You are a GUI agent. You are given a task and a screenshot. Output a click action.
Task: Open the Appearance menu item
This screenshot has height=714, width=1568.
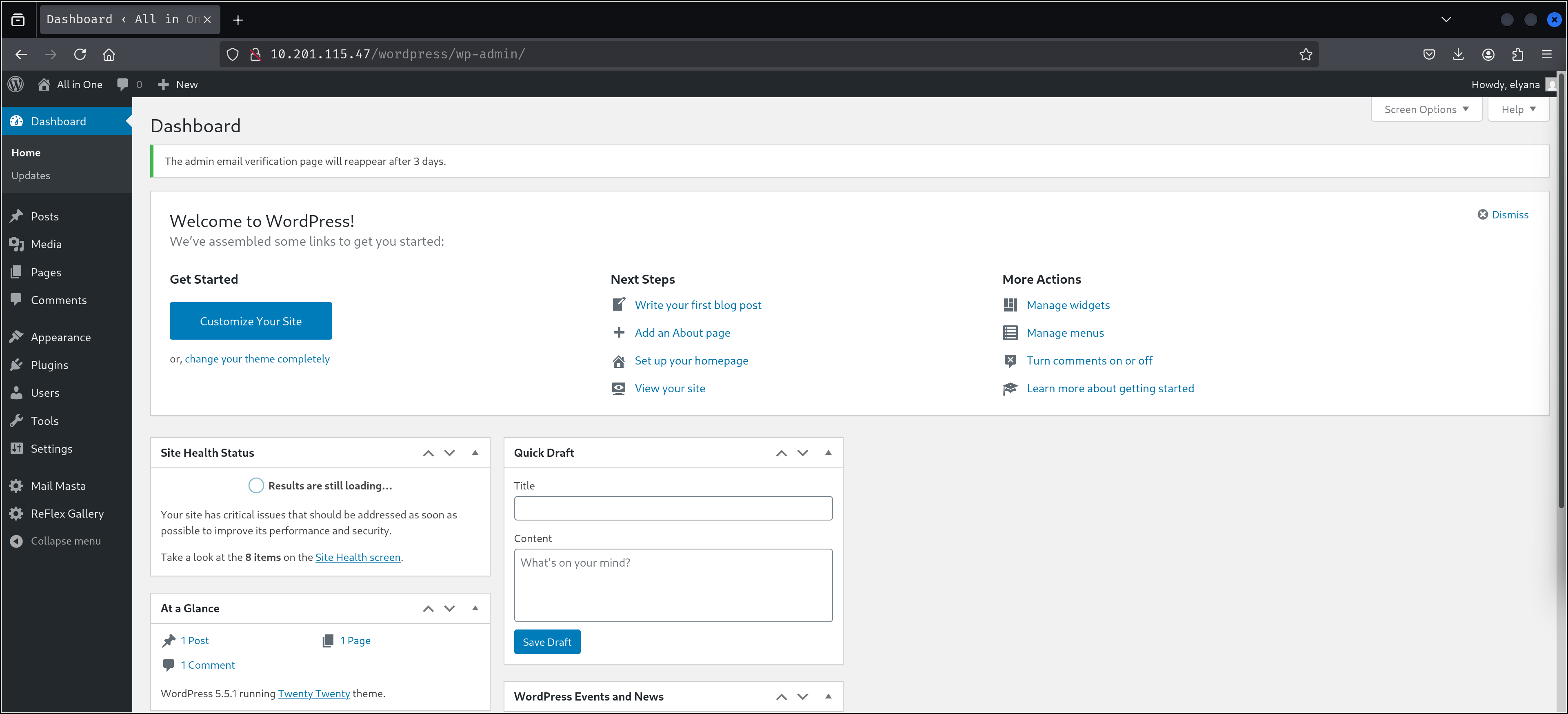tap(61, 337)
